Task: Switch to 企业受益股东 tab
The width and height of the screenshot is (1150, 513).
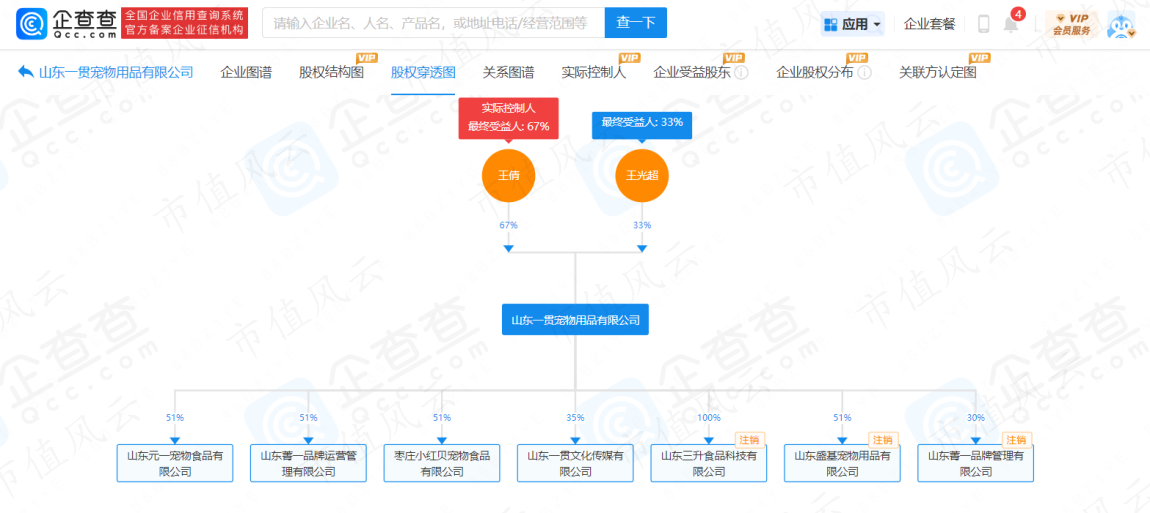Action: point(692,72)
